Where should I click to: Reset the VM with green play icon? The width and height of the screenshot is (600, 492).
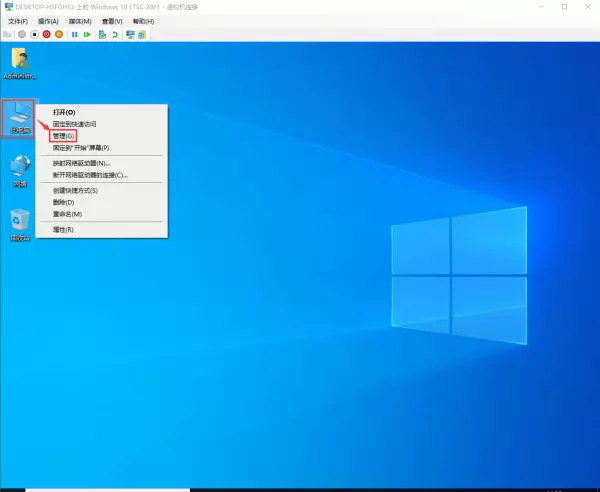(x=87, y=35)
